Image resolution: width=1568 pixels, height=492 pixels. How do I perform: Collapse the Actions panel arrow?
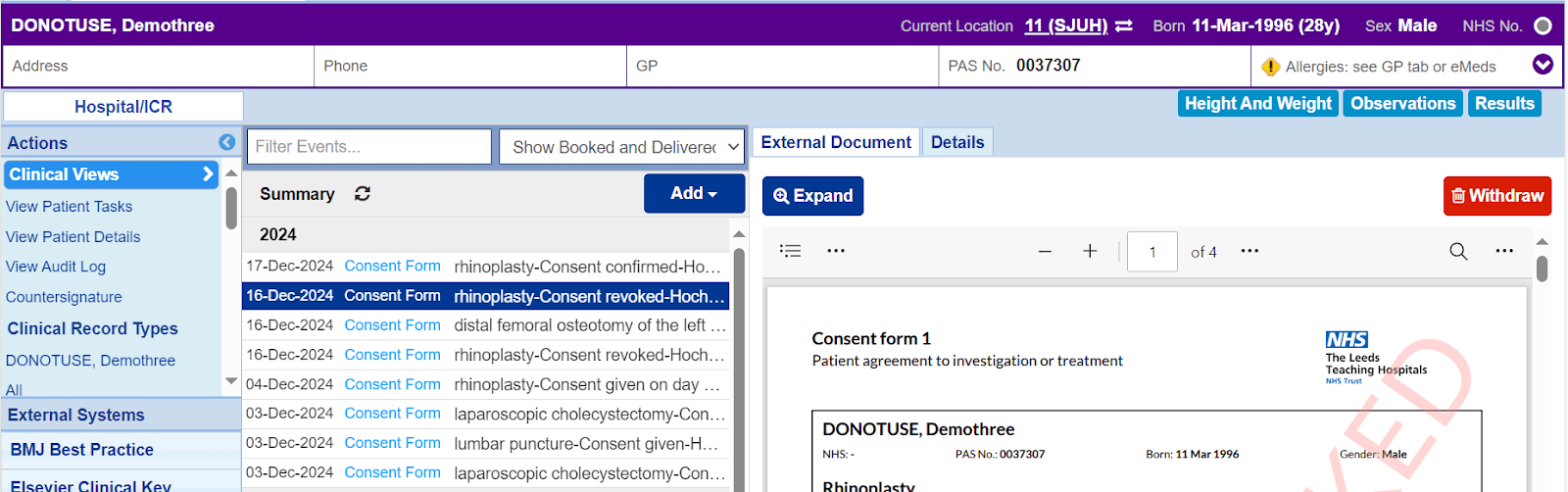(x=226, y=142)
